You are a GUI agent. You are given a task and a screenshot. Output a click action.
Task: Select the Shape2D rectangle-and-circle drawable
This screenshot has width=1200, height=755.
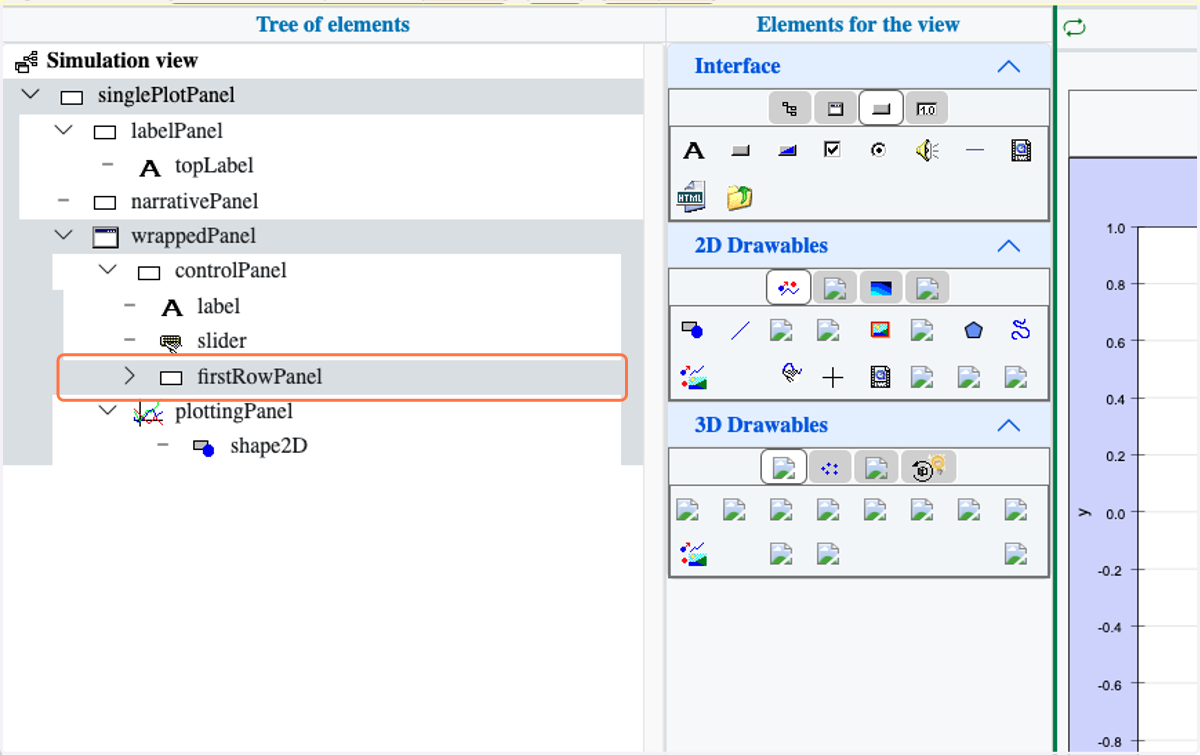coord(692,330)
